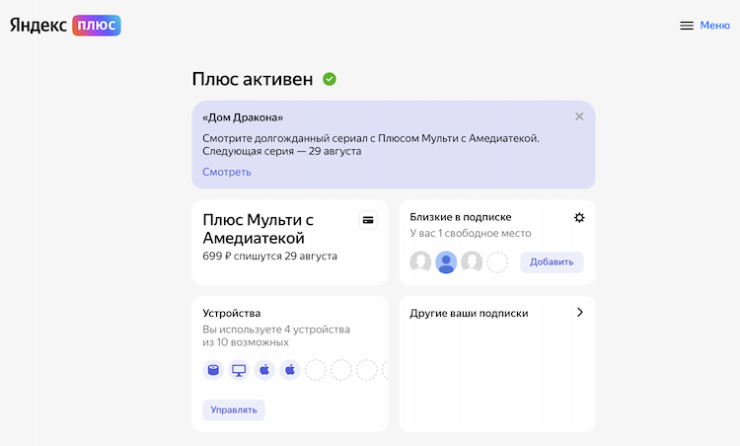Select the desktop monitor device icon
This screenshot has width=740, height=446.
point(239,370)
